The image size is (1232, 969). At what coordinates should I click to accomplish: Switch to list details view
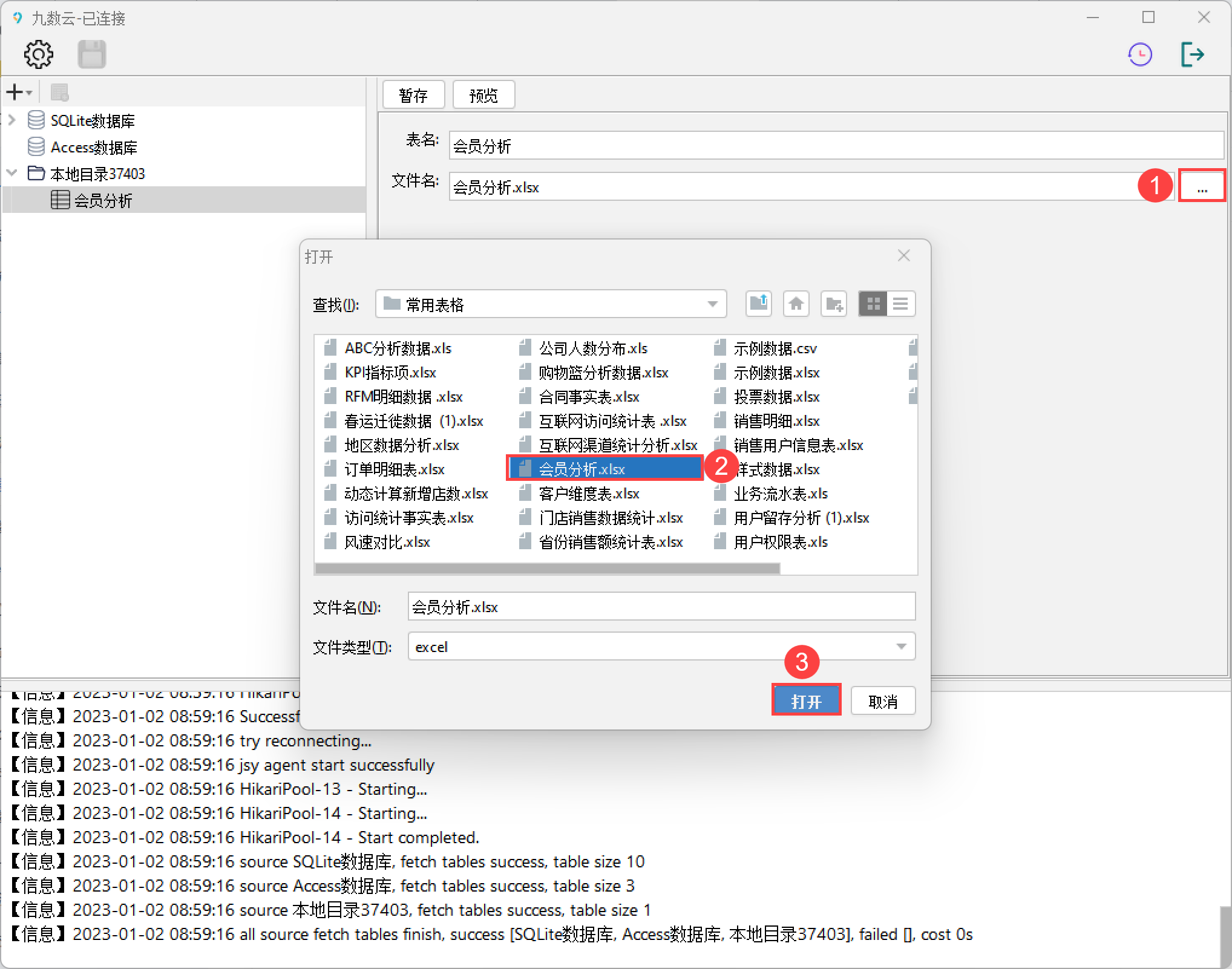coord(900,304)
